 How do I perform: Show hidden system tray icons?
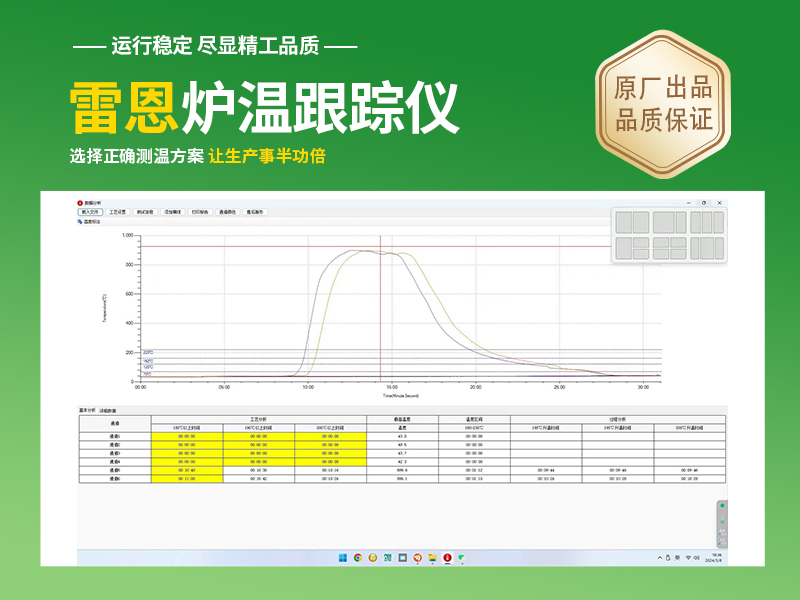coord(658,557)
